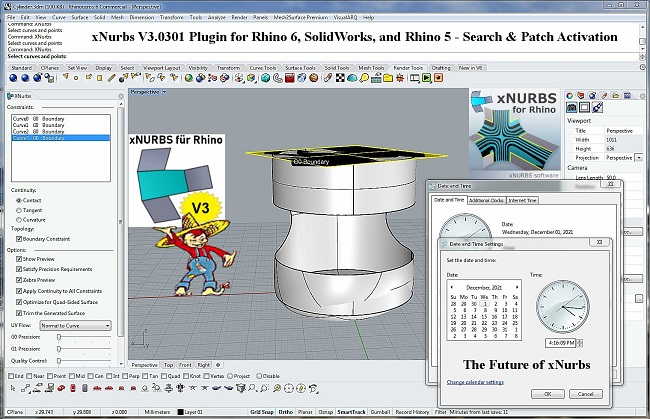
Task: Open the UV Flow dropdown
Action: coord(75,326)
